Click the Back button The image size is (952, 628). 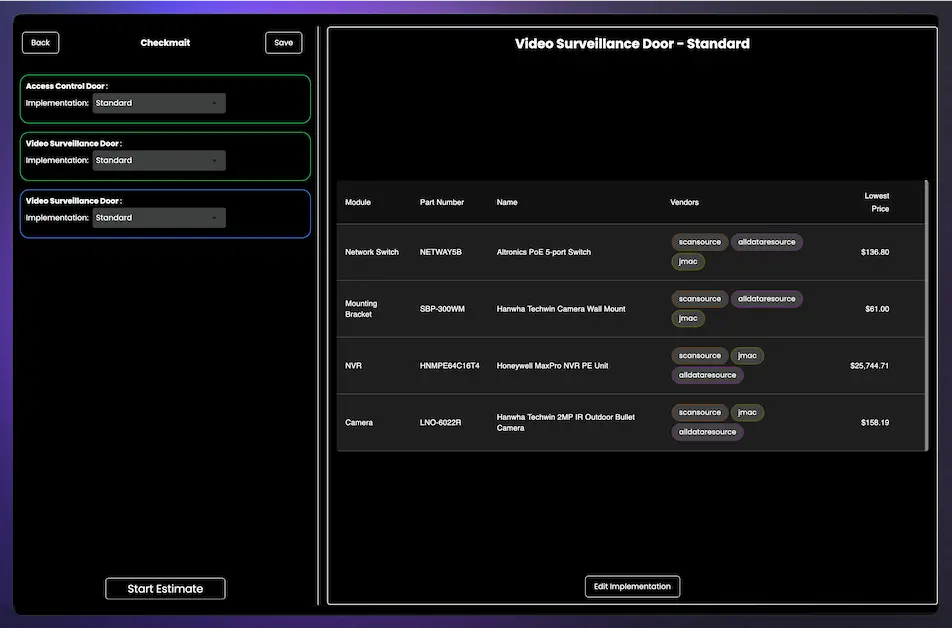(40, 43)
